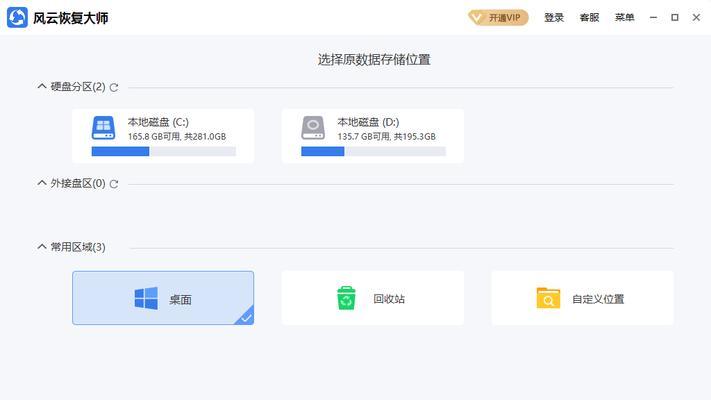Refresh the 硬盘分区 list
This screenshot has height=400, width=711.
coord(114,87)
